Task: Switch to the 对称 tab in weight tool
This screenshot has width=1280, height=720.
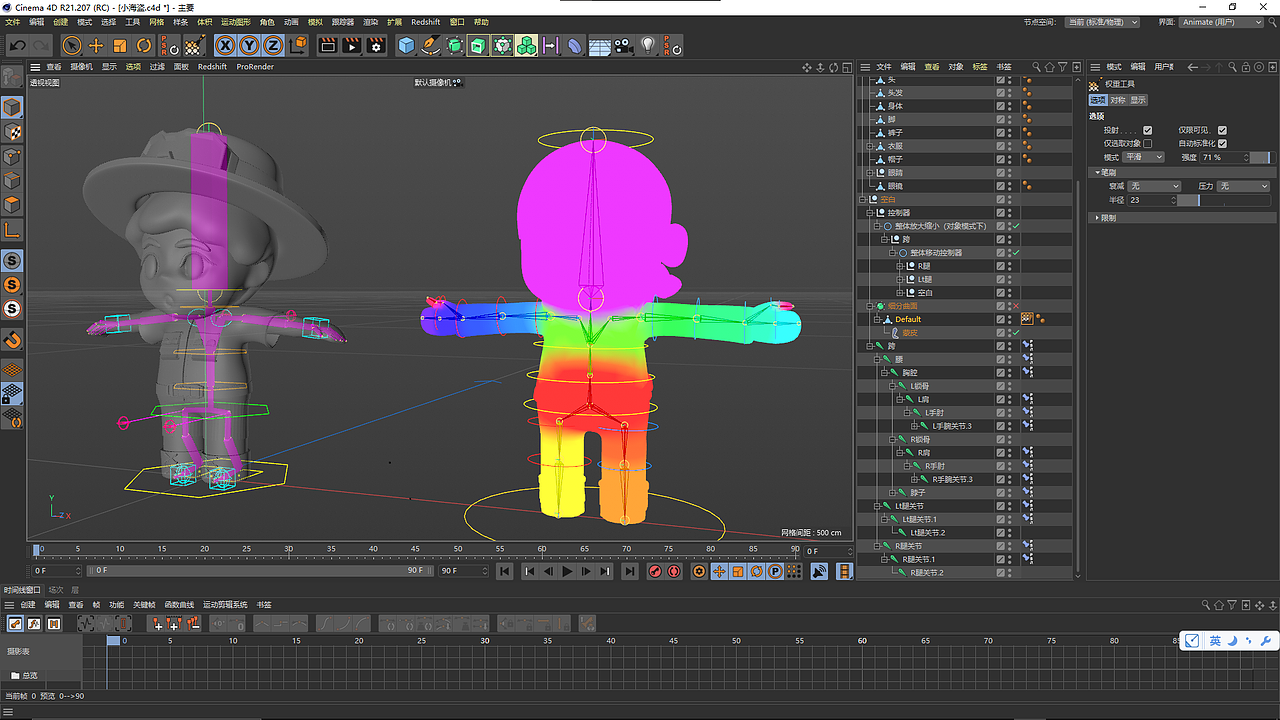Action: pos(1118,100)
